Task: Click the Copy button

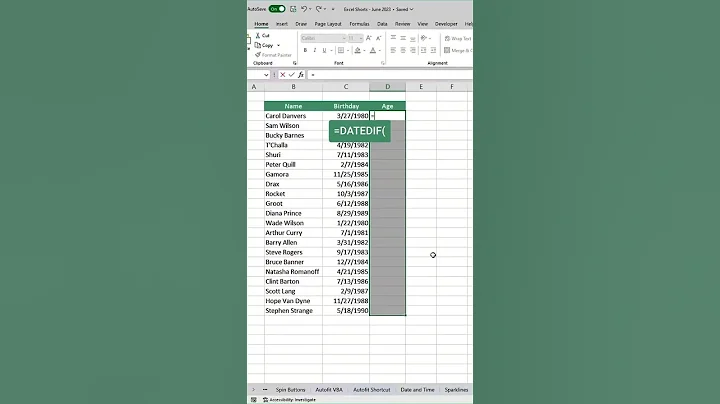Action: click(264, 45)
